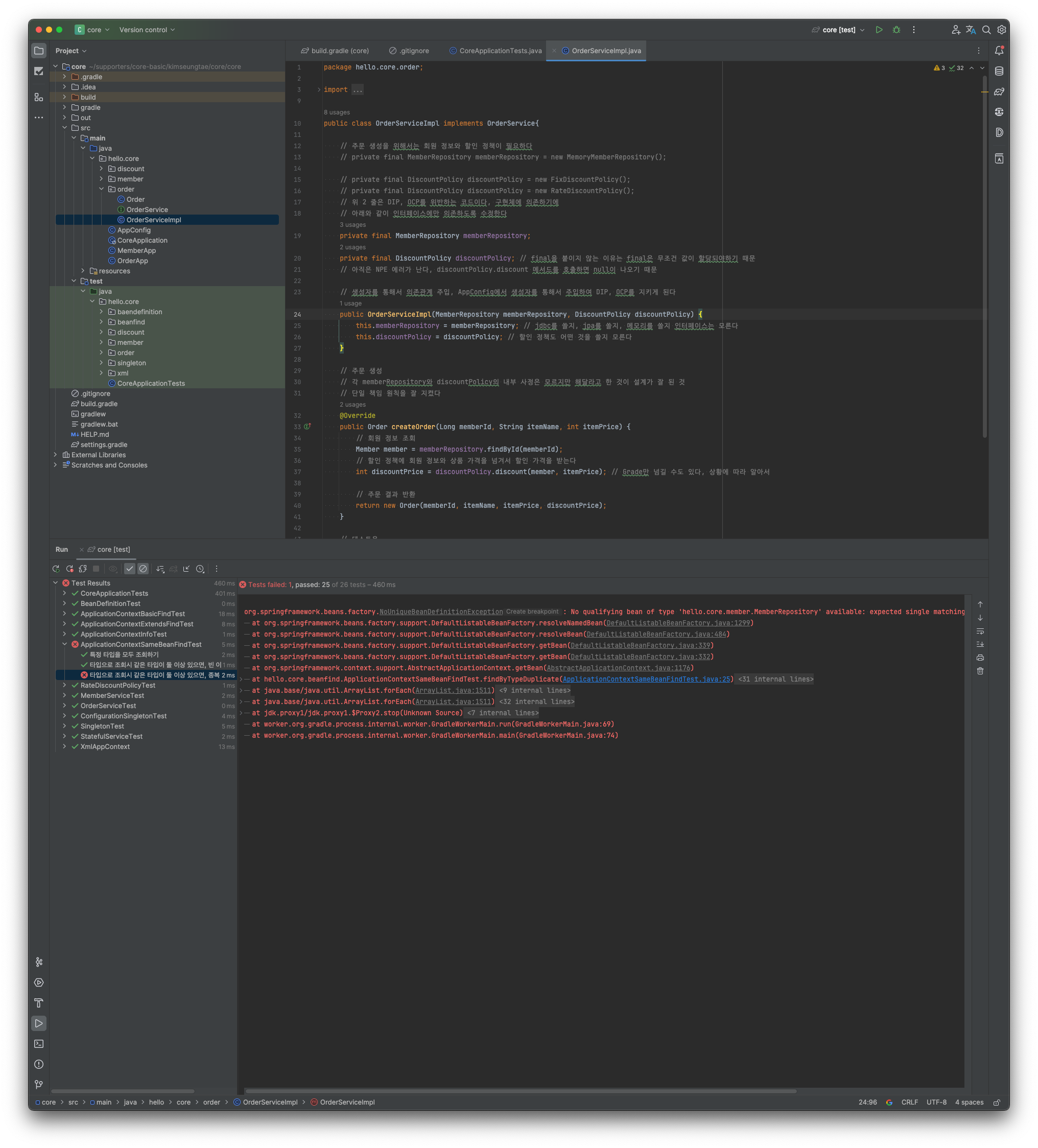This screenshot has width=1038, height=1148.
Task: Toggle read-only lock in status bar
Action: click(x=997, y=1103)
